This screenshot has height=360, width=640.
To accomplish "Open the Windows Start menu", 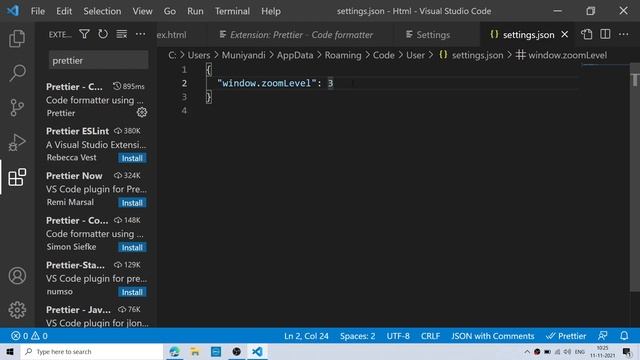I will (10, 351).
